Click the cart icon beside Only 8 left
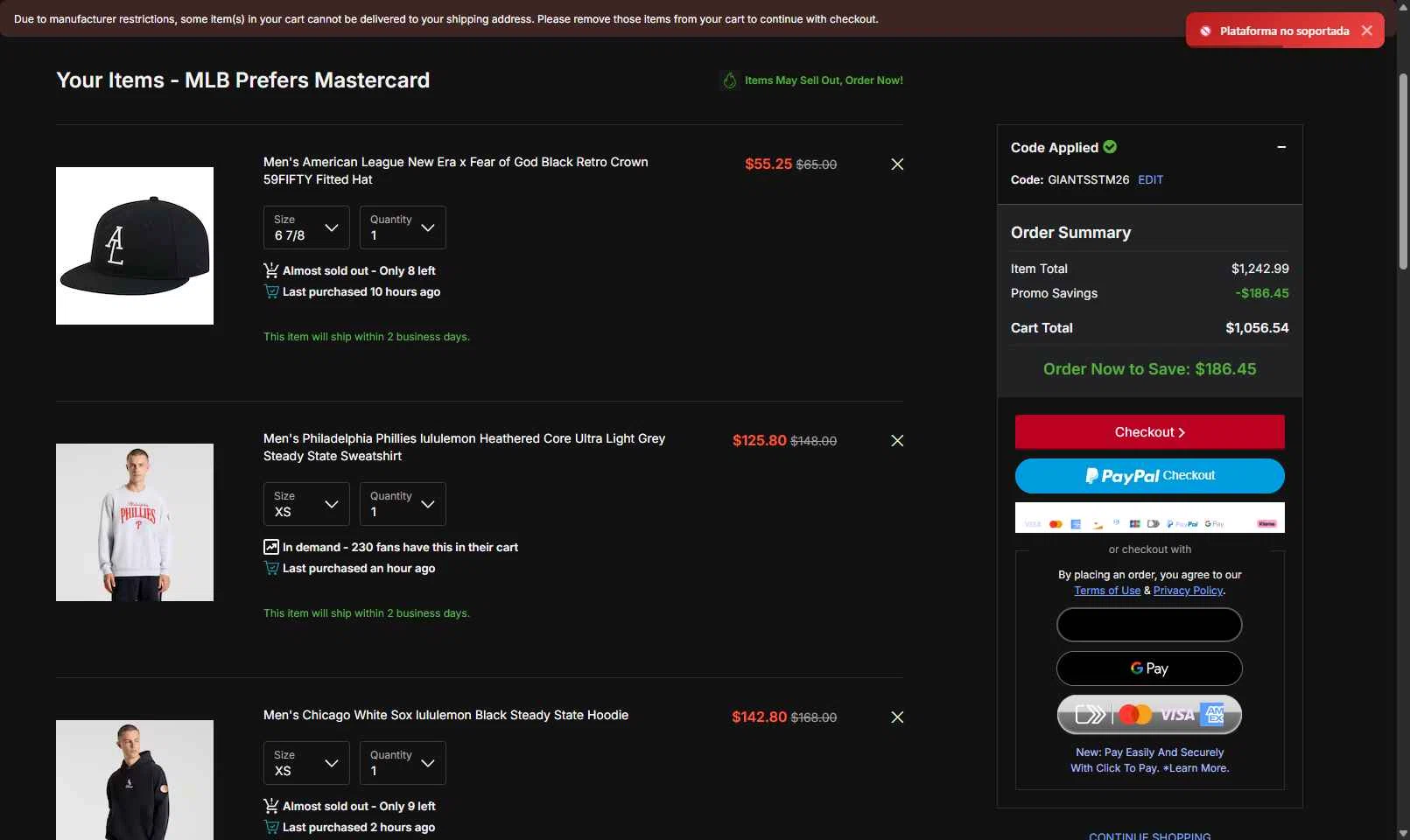Viewport: 1410px width, 840px height. coord(271,270)
